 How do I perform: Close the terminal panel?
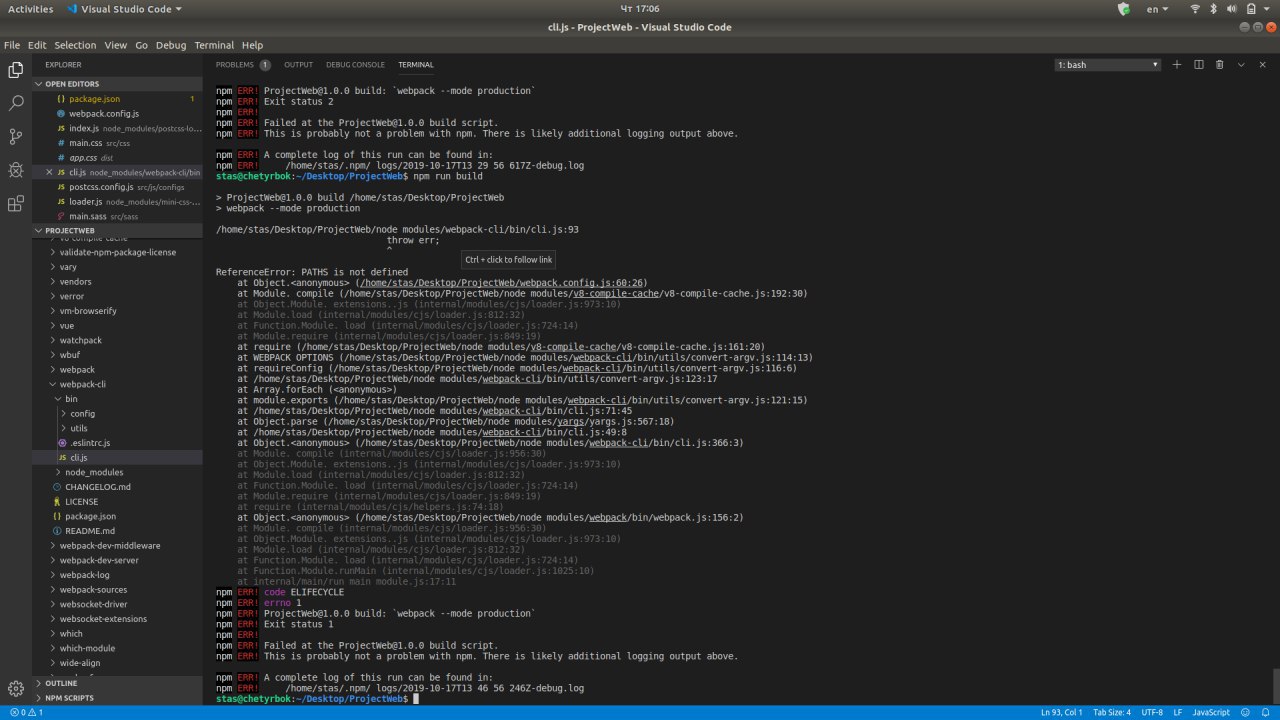click(1262, 64)
